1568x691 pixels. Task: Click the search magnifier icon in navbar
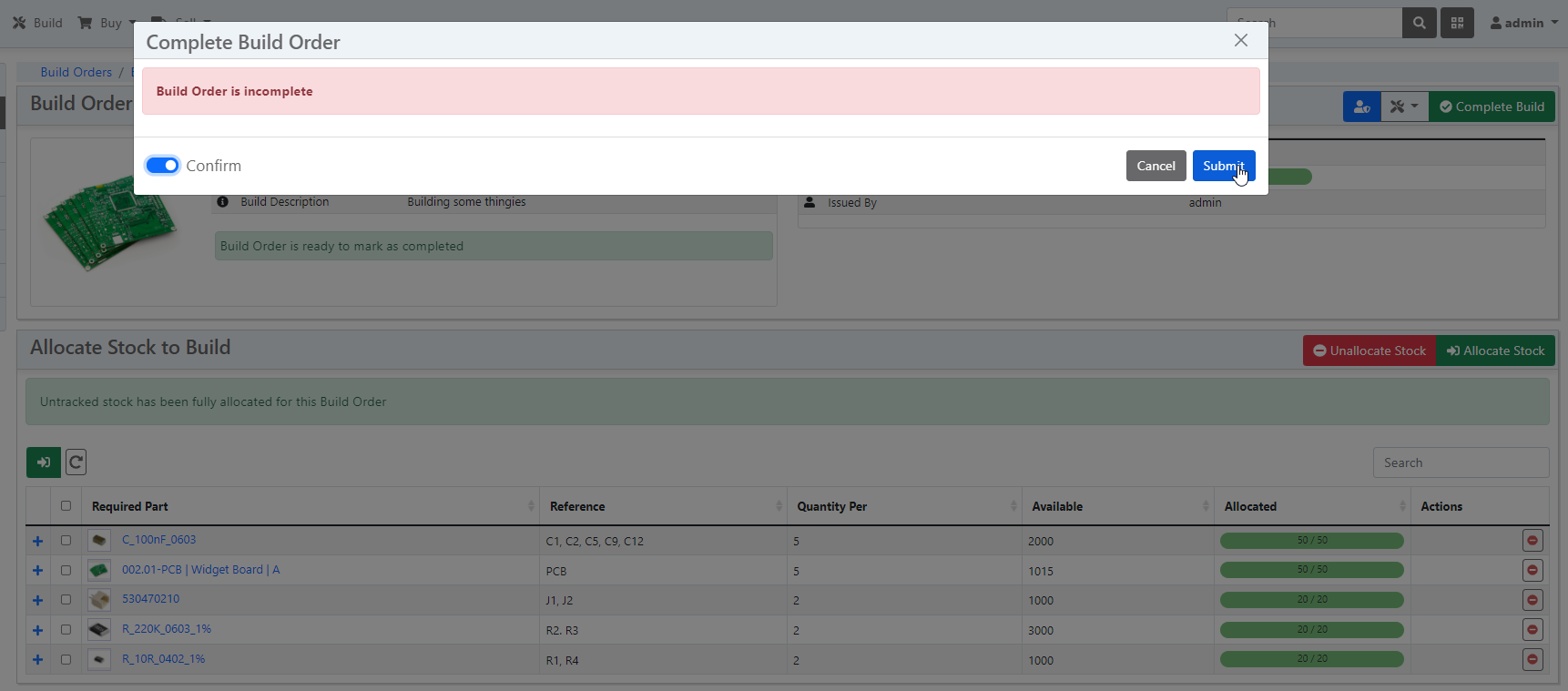(1419, 23)
